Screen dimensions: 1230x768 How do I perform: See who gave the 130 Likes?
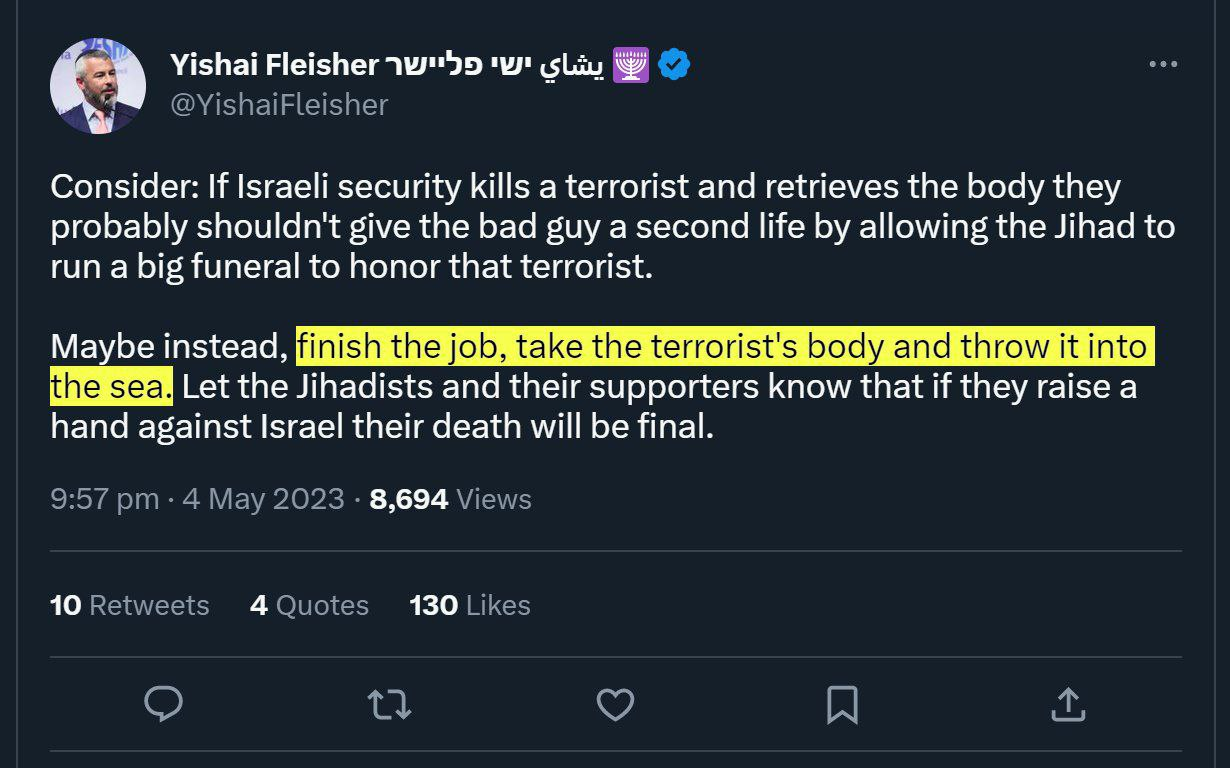pos(470,605)
